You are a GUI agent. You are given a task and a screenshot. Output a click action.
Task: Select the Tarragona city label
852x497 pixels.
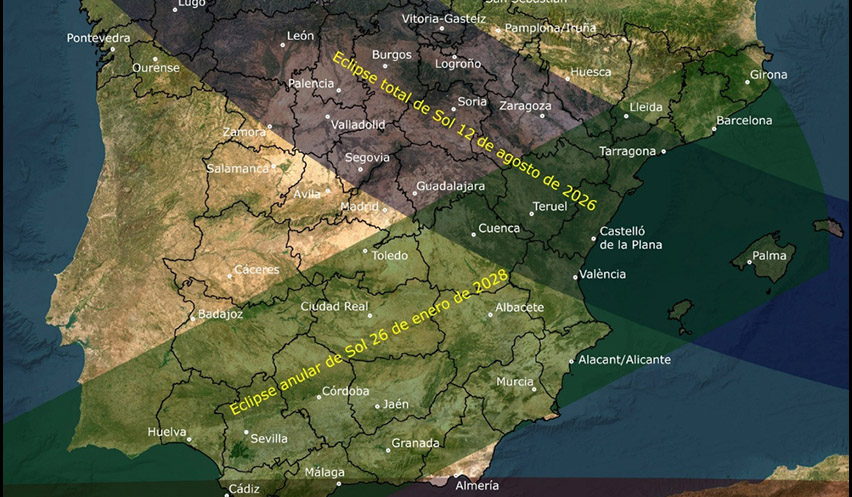(x=628, y=152)
